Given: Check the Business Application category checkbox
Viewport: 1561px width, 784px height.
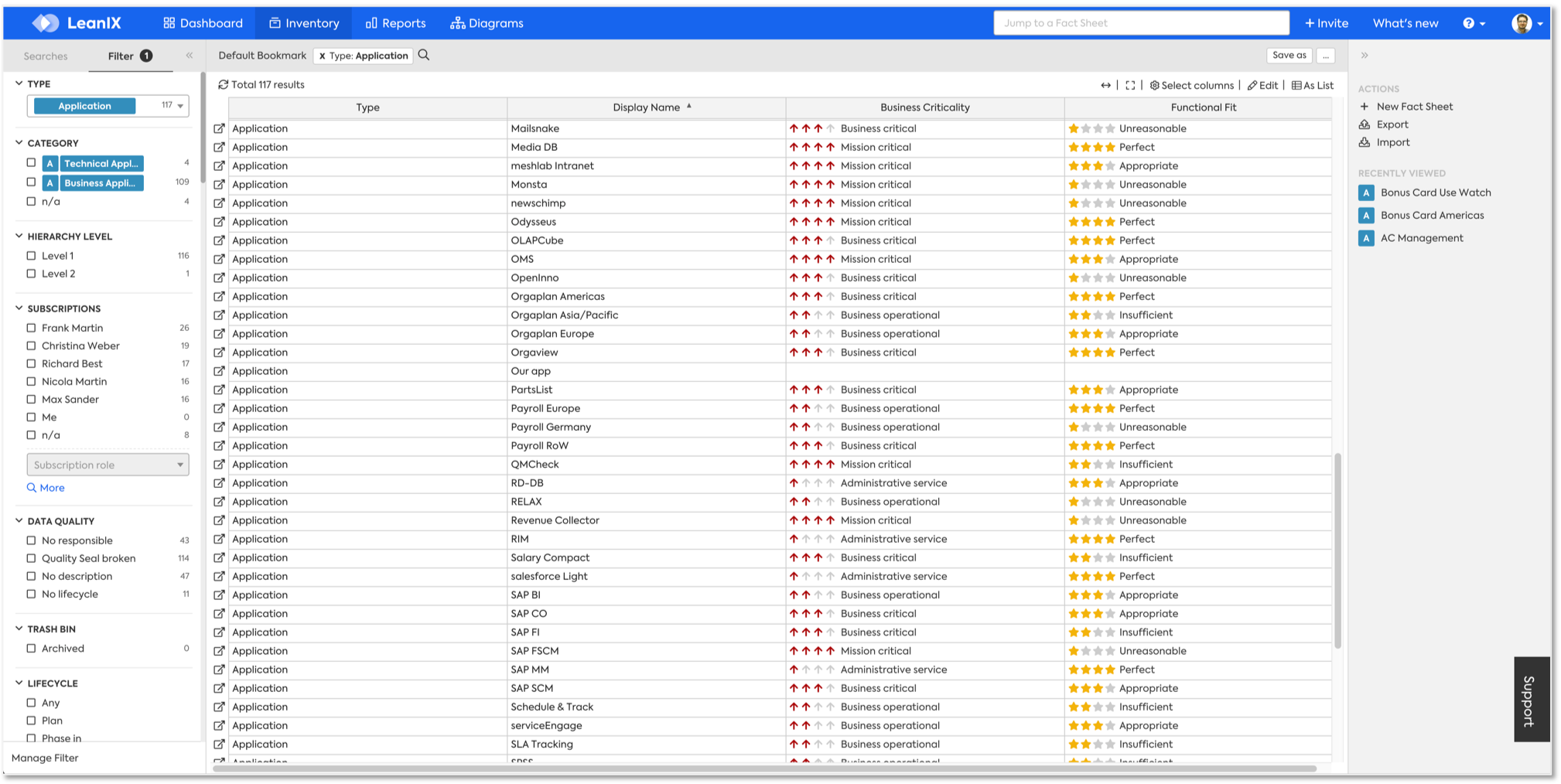Looking at the screenshot, I should click(31, 182).
